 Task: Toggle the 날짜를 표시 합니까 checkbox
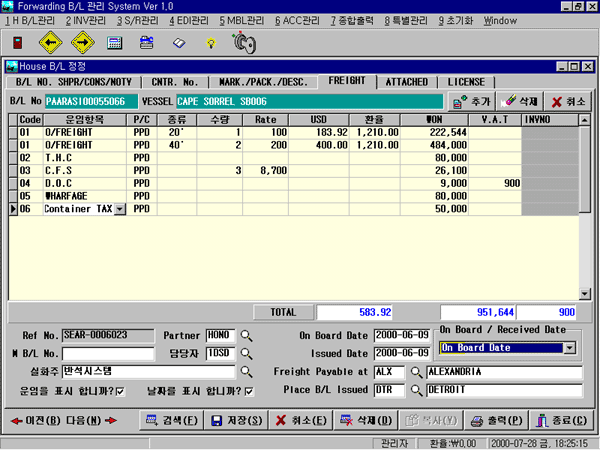click(x=249, y=391)
